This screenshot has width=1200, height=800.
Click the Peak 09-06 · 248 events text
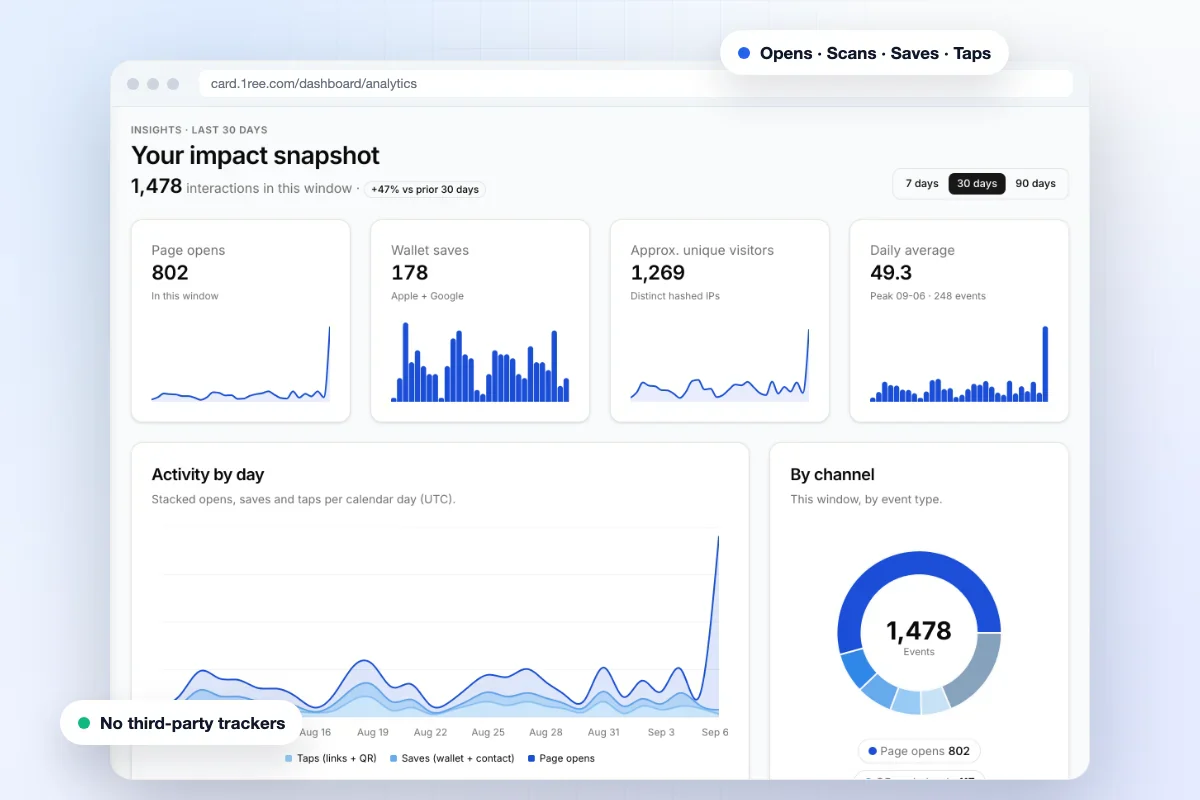click(x=928, y=296)
